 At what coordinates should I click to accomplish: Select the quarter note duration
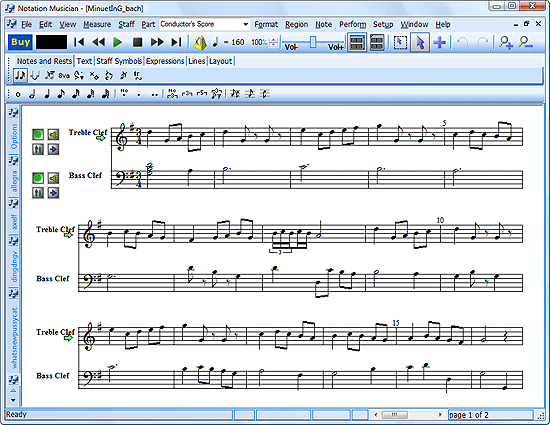click(x=47, y=94)
